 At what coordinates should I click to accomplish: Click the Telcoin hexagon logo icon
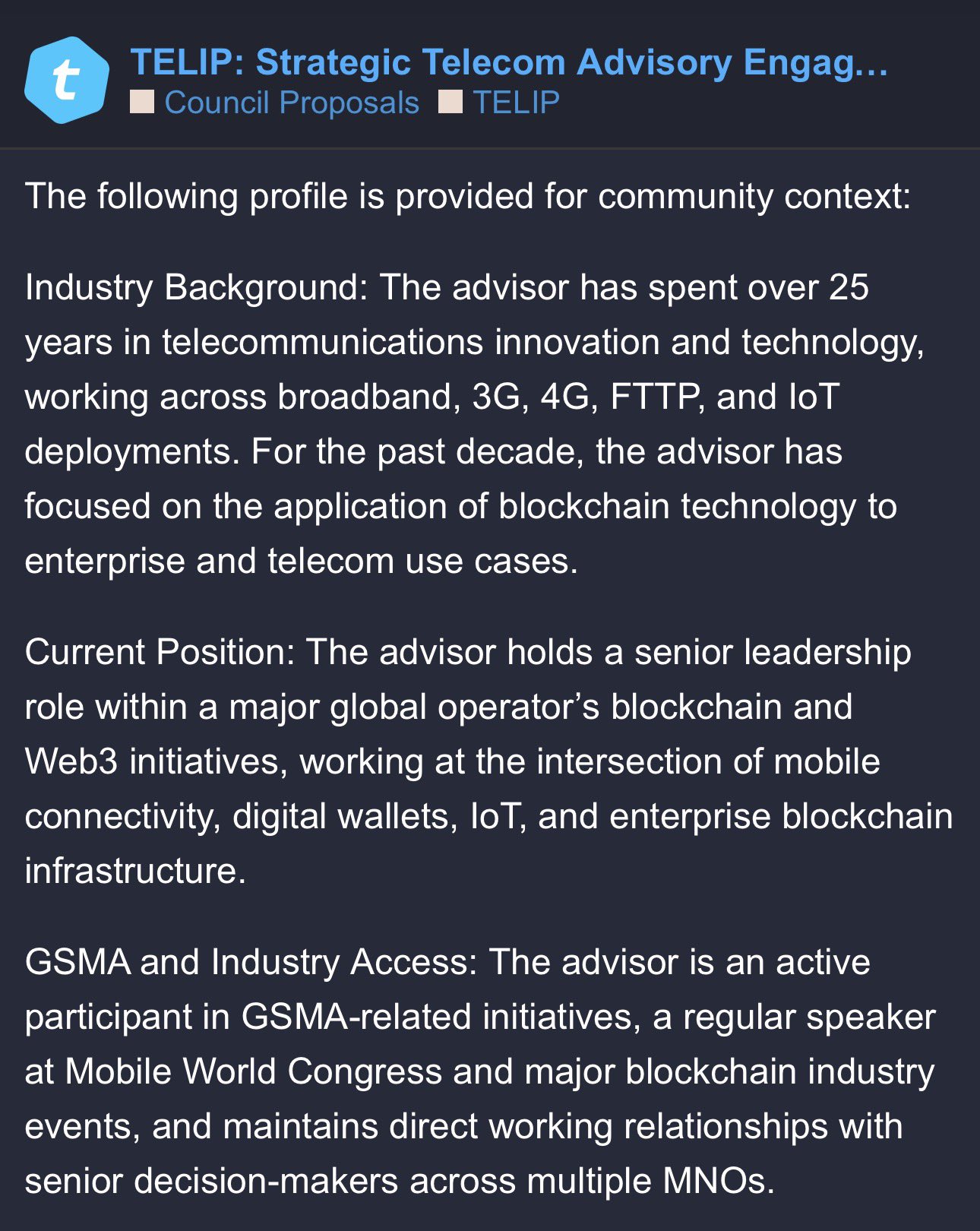(67, 80)
